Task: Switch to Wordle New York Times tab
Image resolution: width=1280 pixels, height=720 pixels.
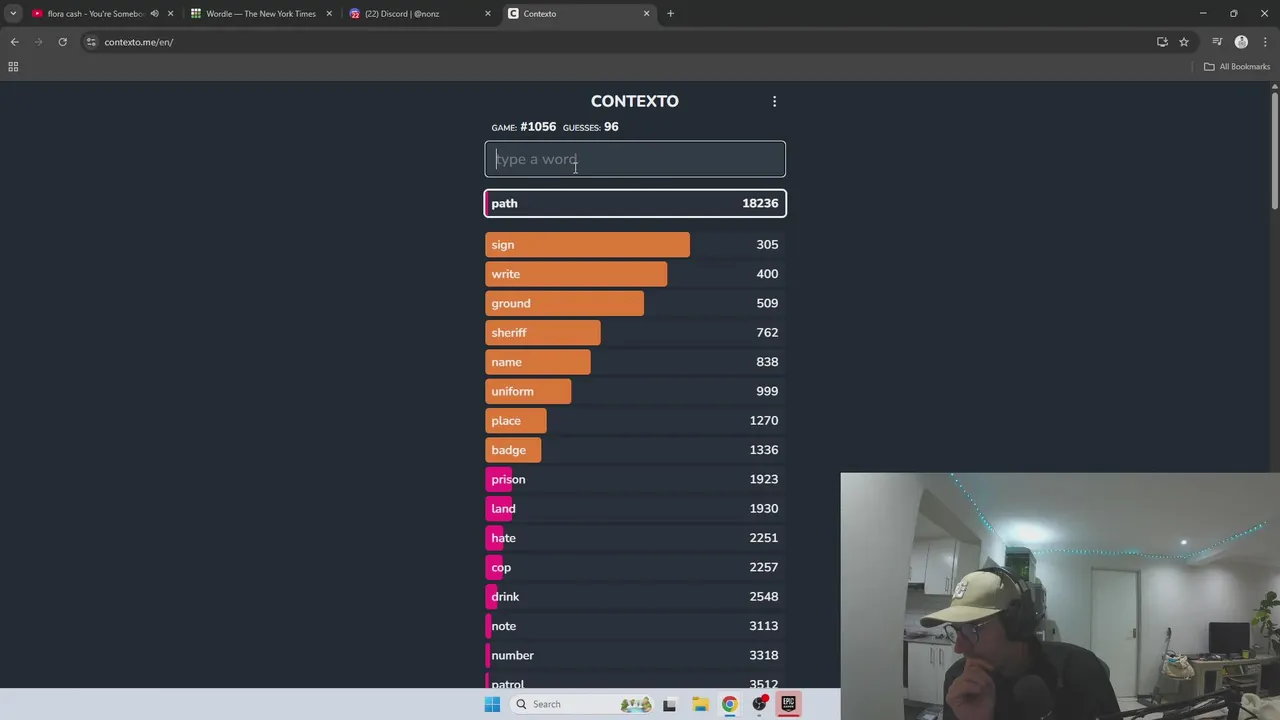Action: click(260, 14)
